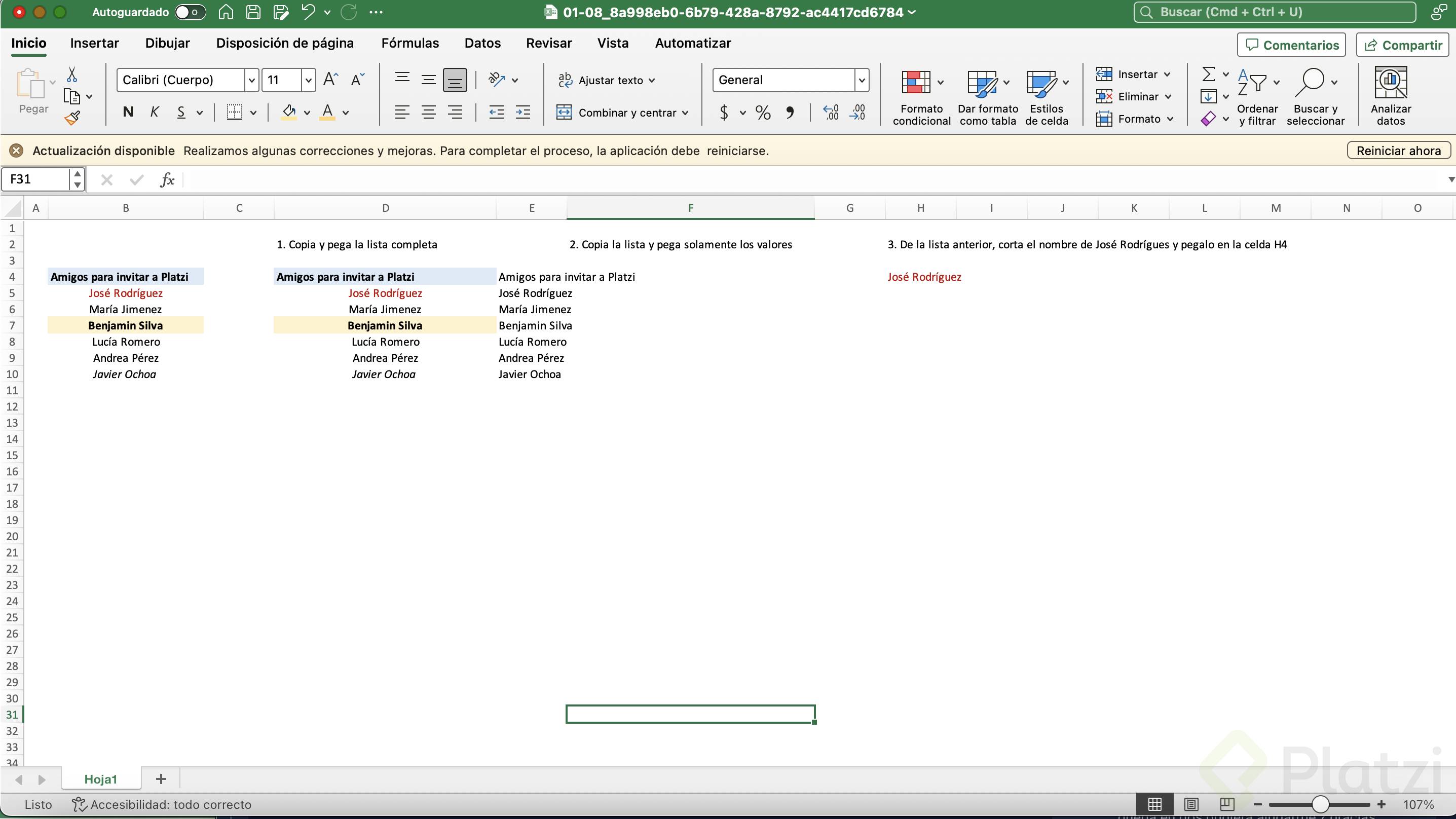The image size is (1456, 819).
Task: Open the Hoja1 sheet tab
Action: pos(101,779)
